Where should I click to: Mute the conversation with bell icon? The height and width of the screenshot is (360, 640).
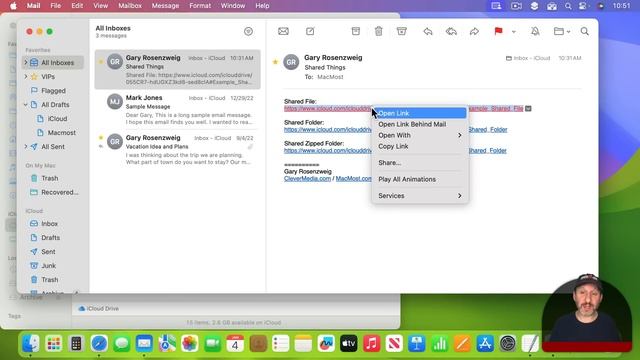[535, 31]
